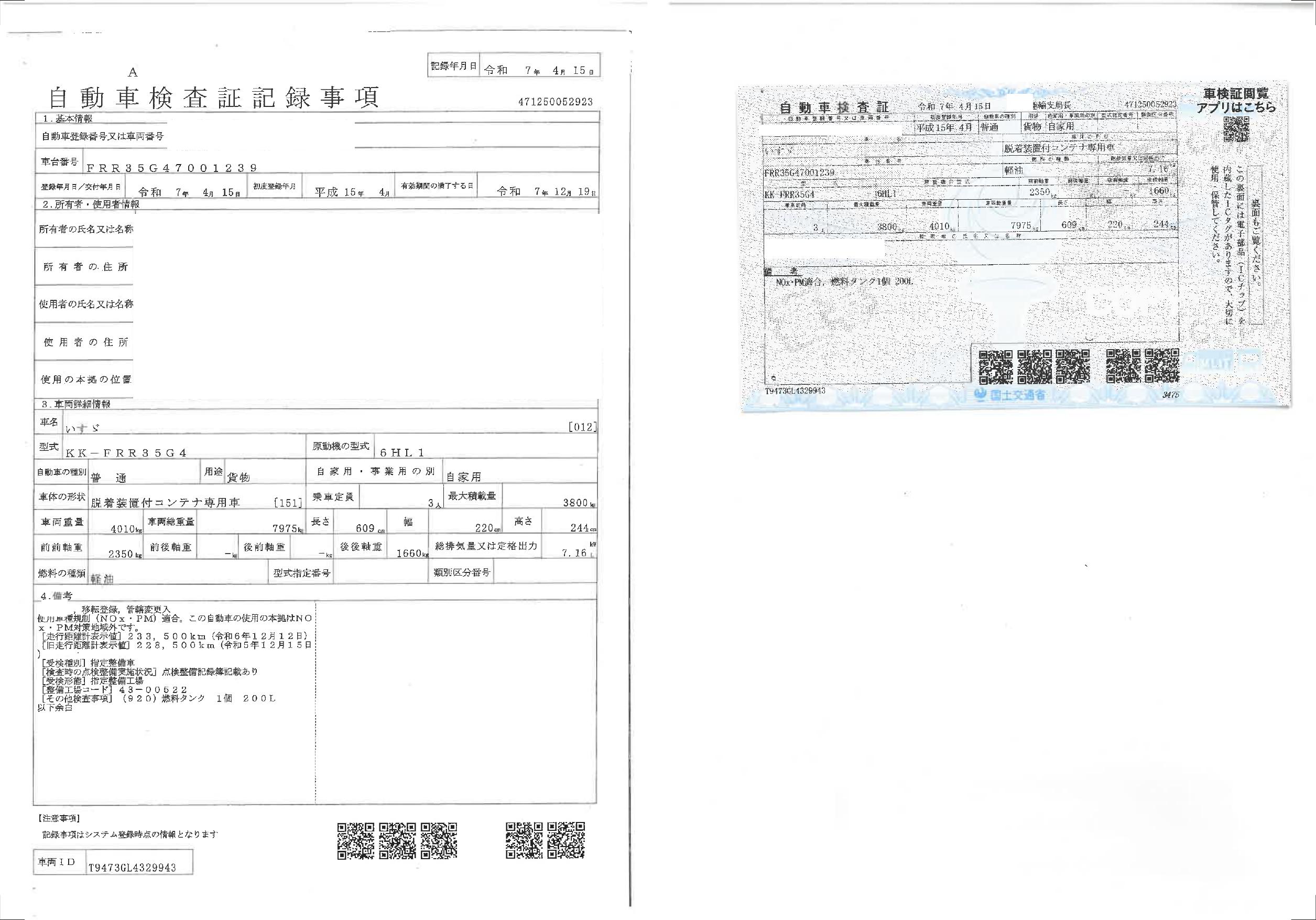The width and height of the screenshot is (1316, 920).
Task: Click the 自動車の種別 label
Action: click(62, 472)
